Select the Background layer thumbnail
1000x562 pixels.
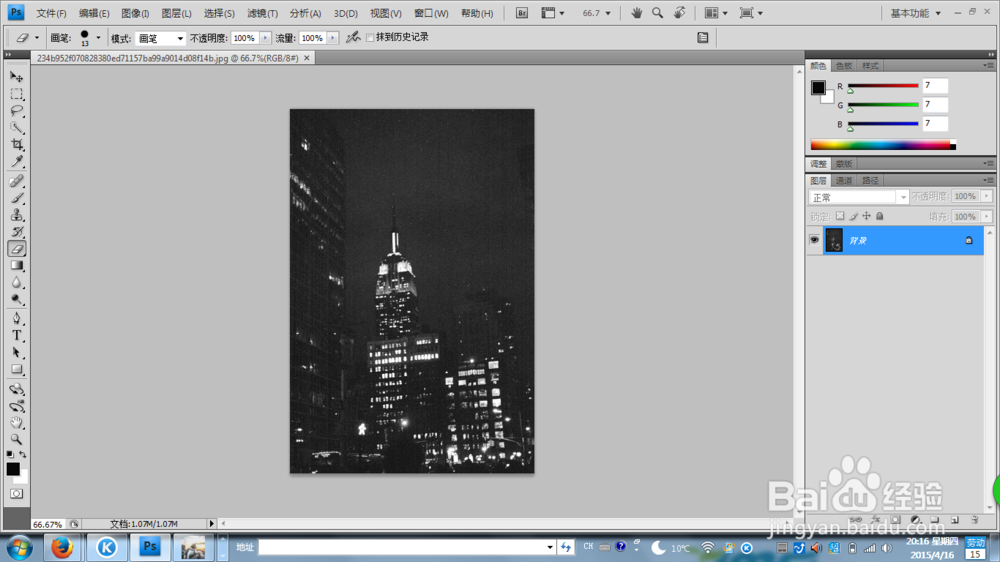point(834,240)
